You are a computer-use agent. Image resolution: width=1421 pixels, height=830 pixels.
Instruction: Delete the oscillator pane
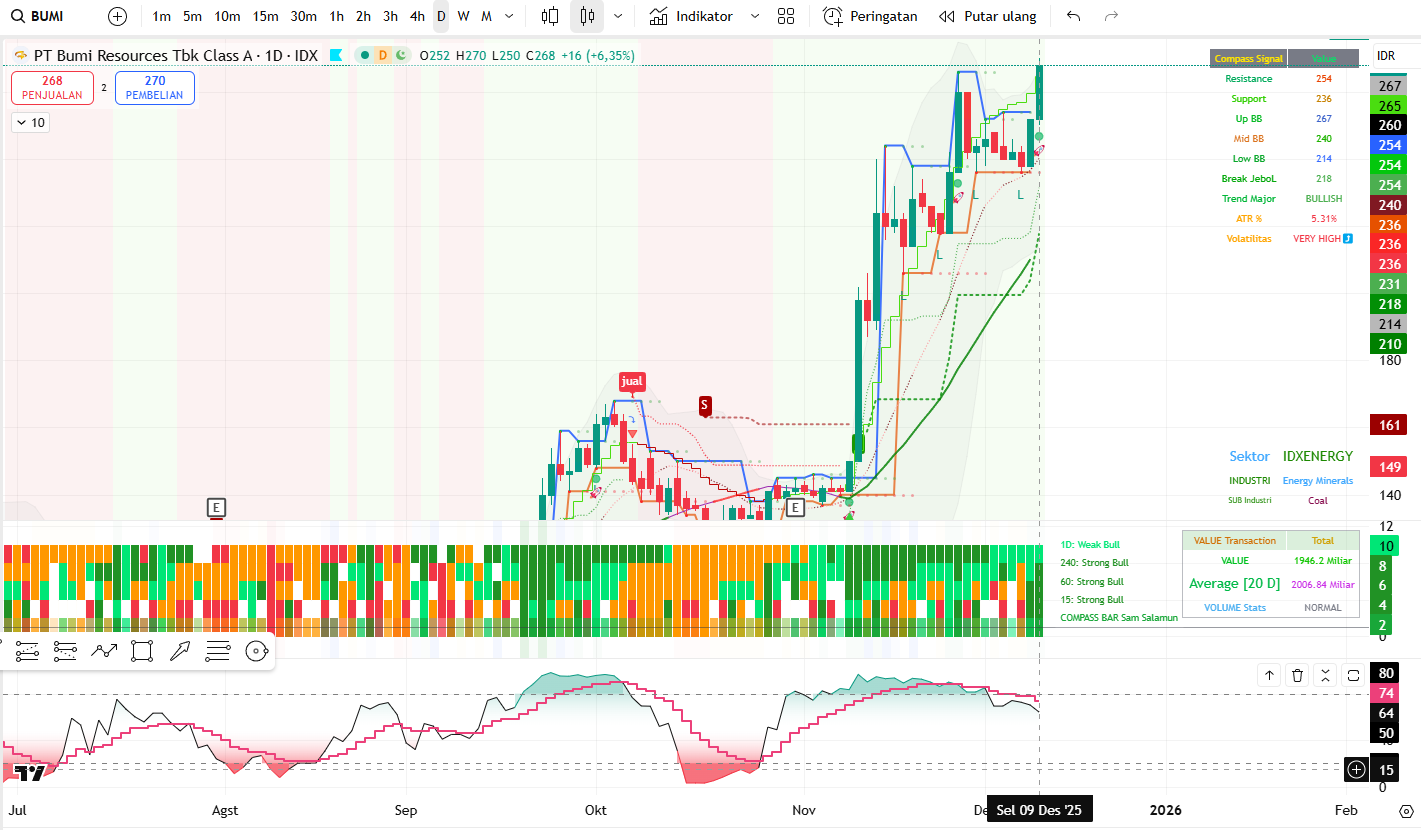(x=1297, y=675)
